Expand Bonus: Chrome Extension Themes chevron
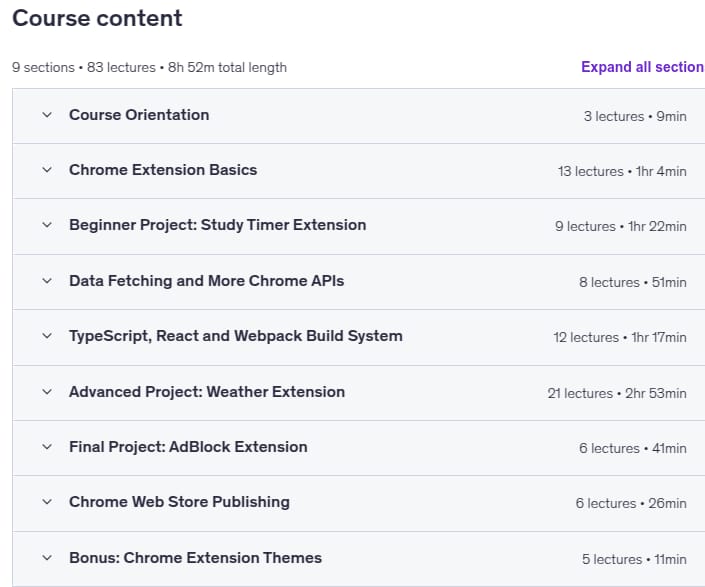705x587 pixels. (47, 558)
